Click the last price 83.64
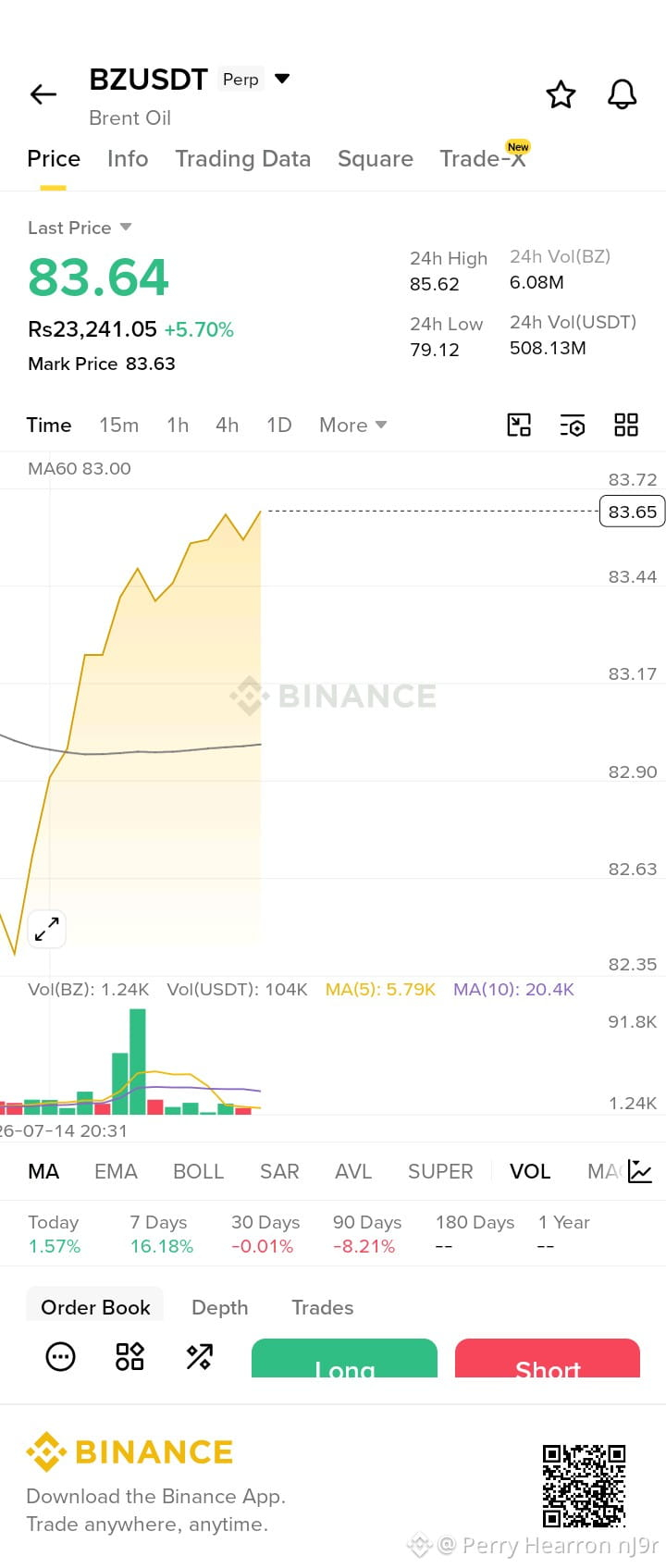Image resolution: width=666 pixels, height=1568 pixels. coord(98,278)
